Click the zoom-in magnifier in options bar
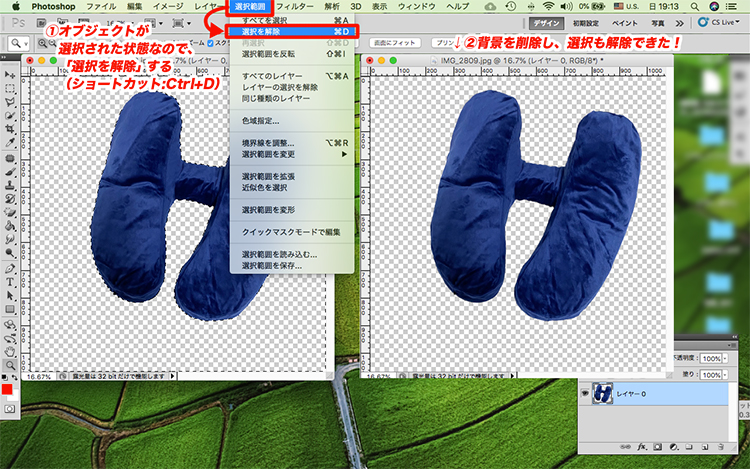 pyautogui.click(x=43, y=43)
